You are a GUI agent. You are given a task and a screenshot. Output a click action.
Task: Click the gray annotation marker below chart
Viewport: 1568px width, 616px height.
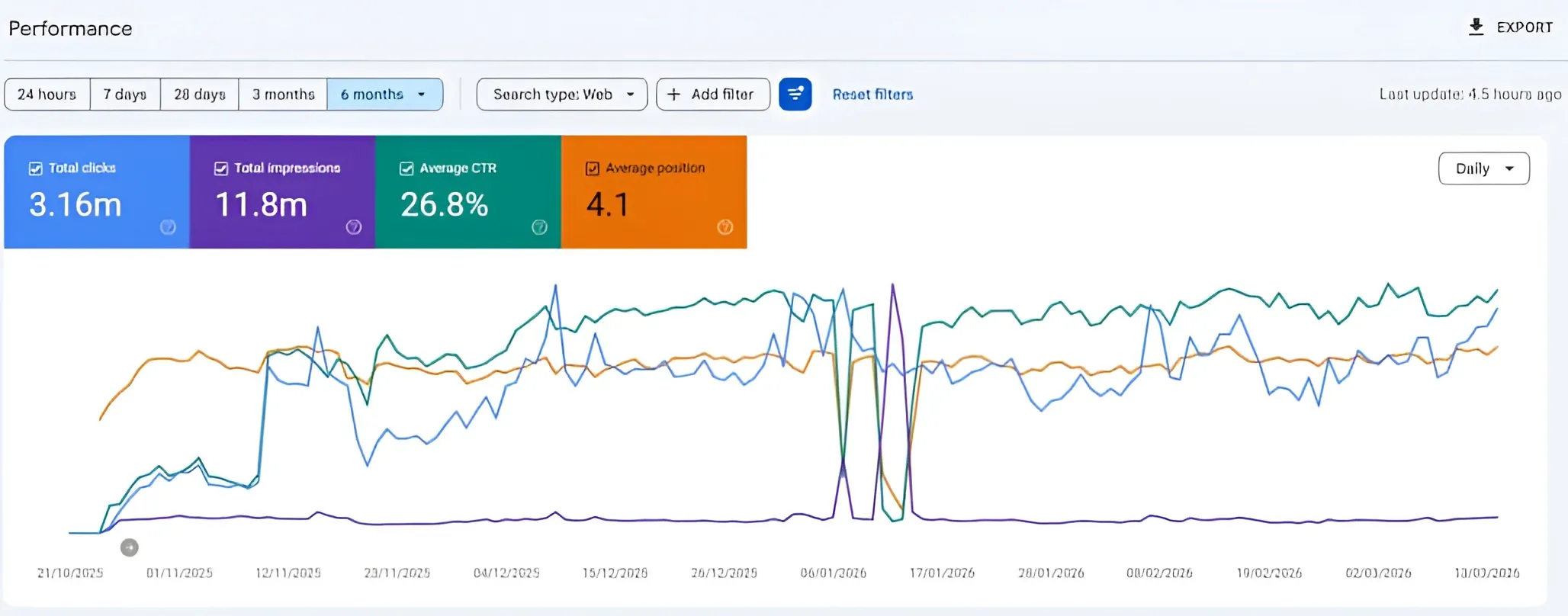(130, 547)
